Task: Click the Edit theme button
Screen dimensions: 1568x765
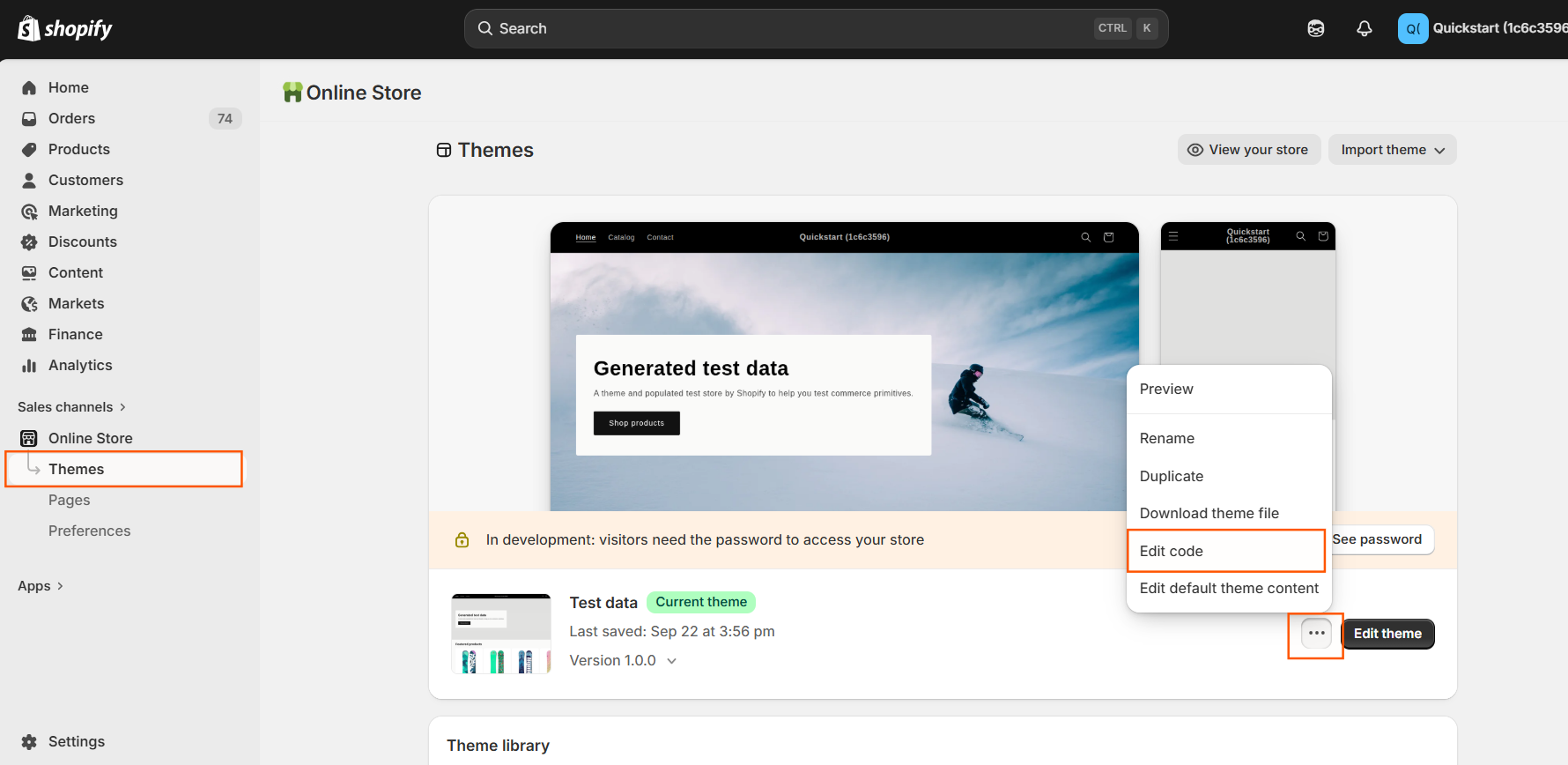Action: 1387,634
